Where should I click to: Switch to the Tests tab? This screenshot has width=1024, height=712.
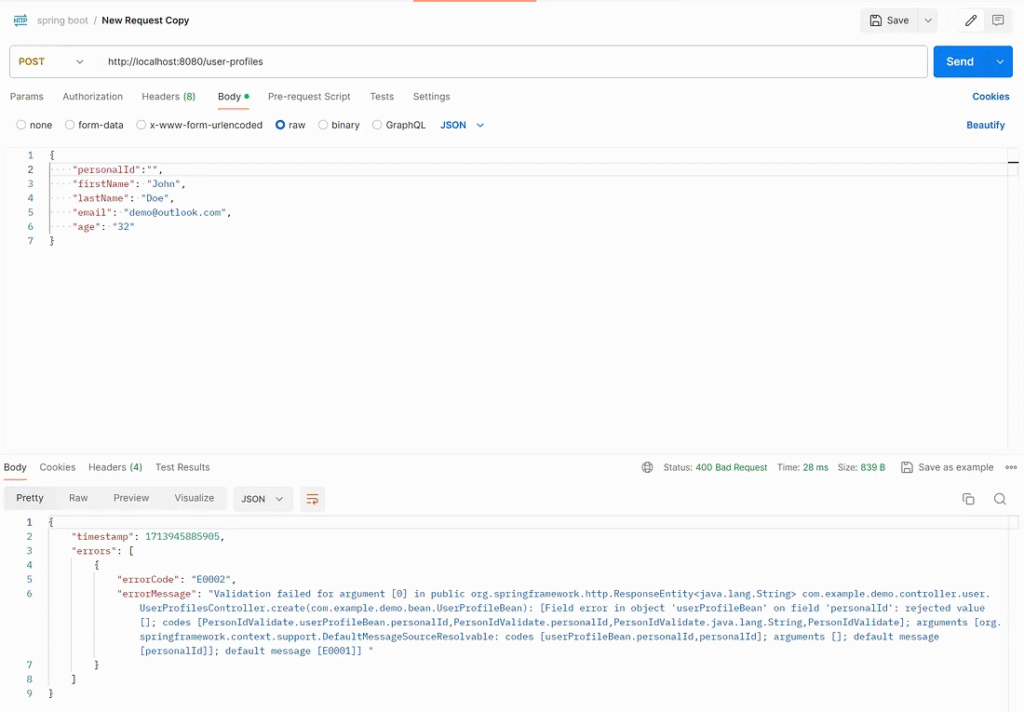tap(382, 96)
